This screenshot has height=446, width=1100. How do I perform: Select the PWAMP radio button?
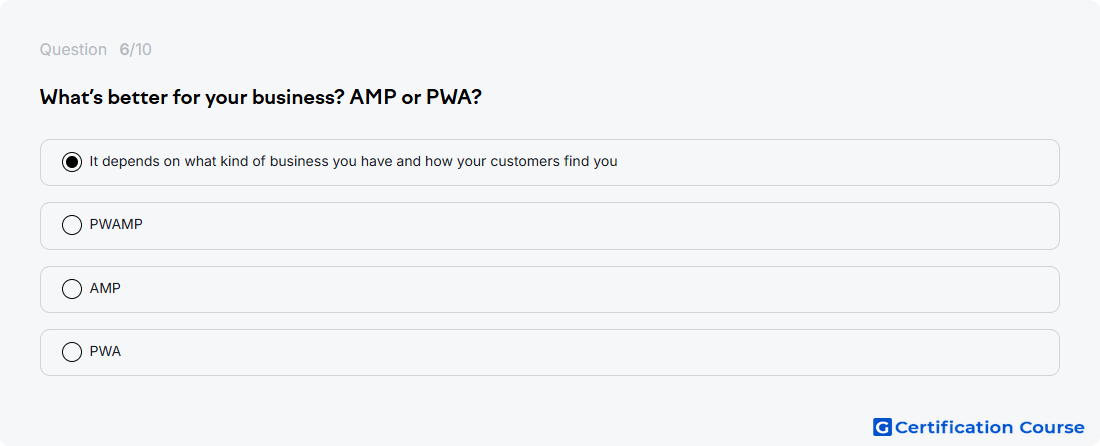click(x=72, y=225)
